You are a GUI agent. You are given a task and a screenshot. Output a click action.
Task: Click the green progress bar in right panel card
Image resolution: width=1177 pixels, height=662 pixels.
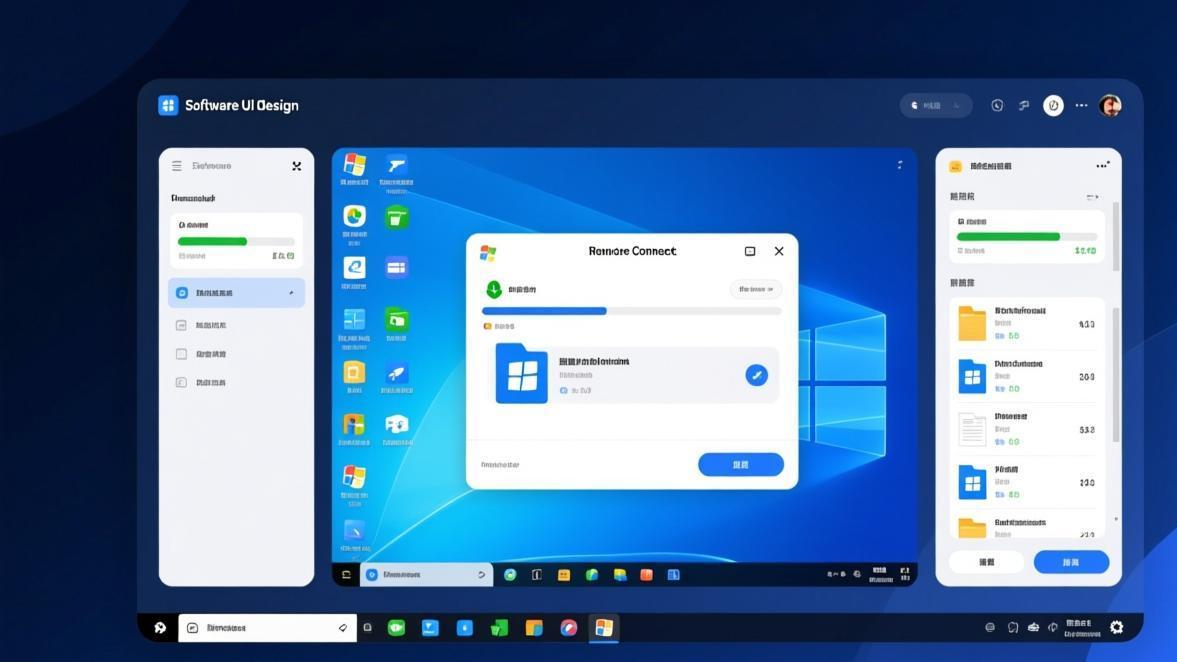click(1027, 236)
